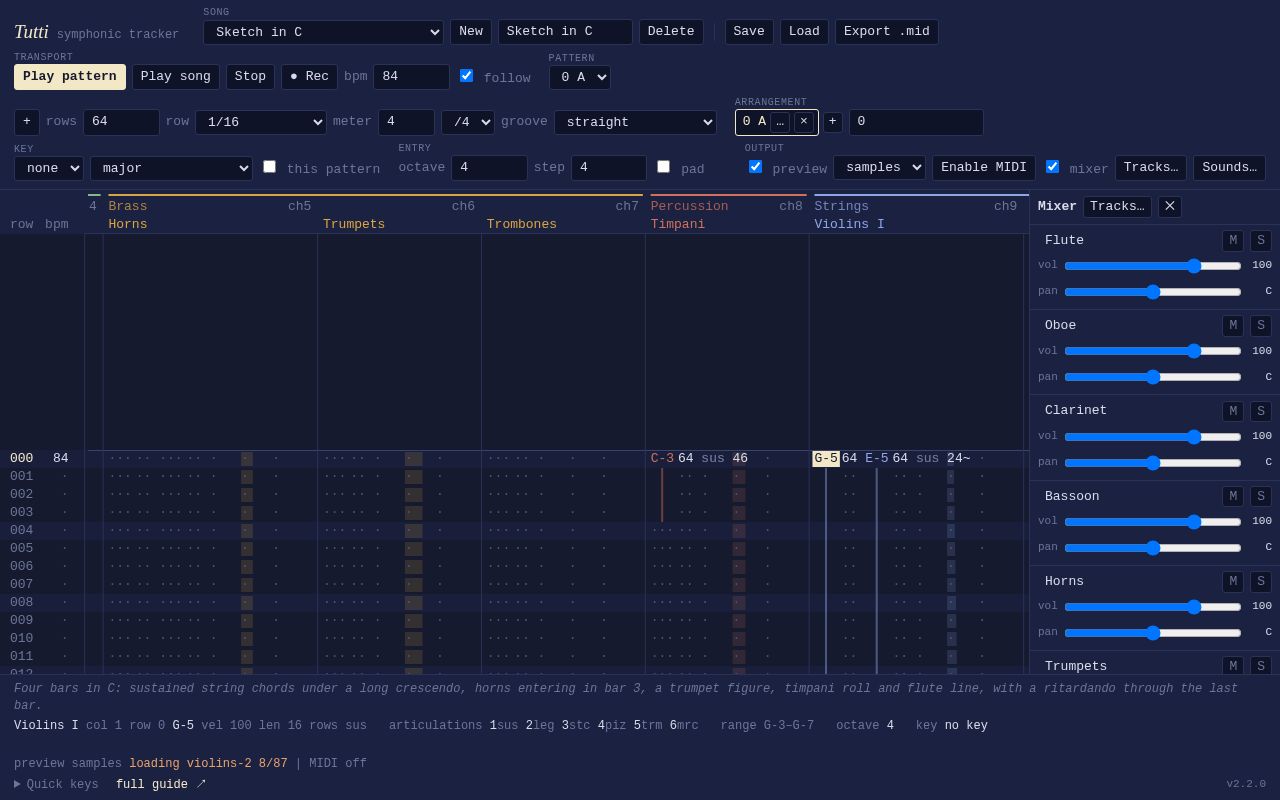Adjust the Flute volume slider
This screenshot has width=1280, height=800.
(1153, 266)
